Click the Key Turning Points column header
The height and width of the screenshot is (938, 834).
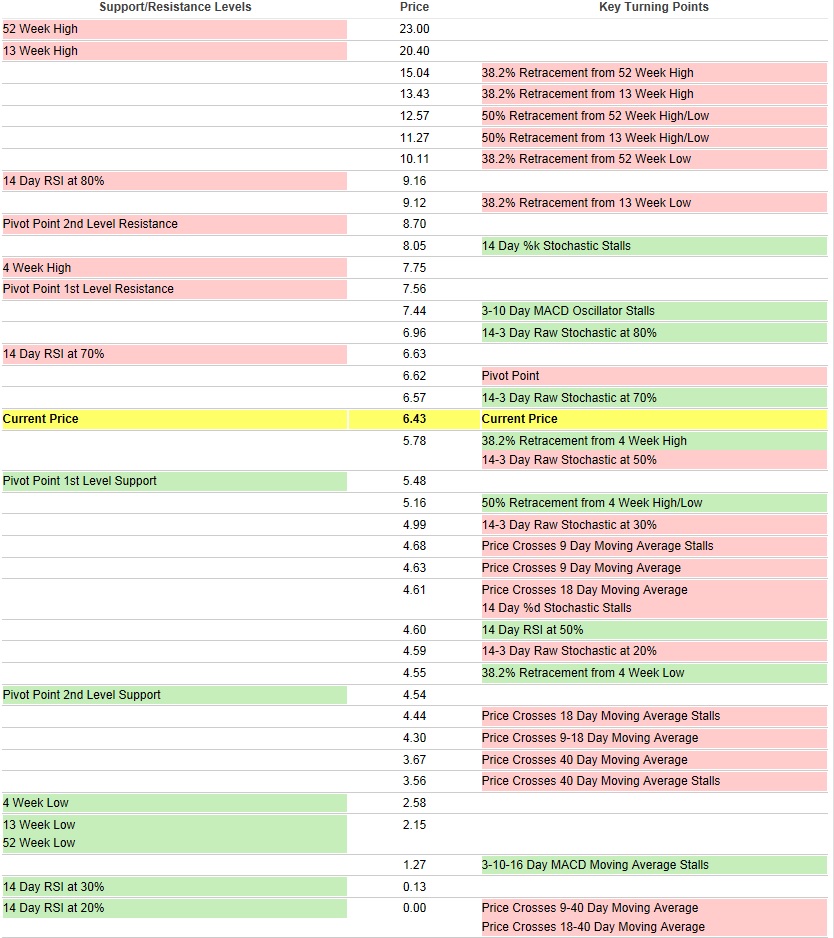pos(653,7)
